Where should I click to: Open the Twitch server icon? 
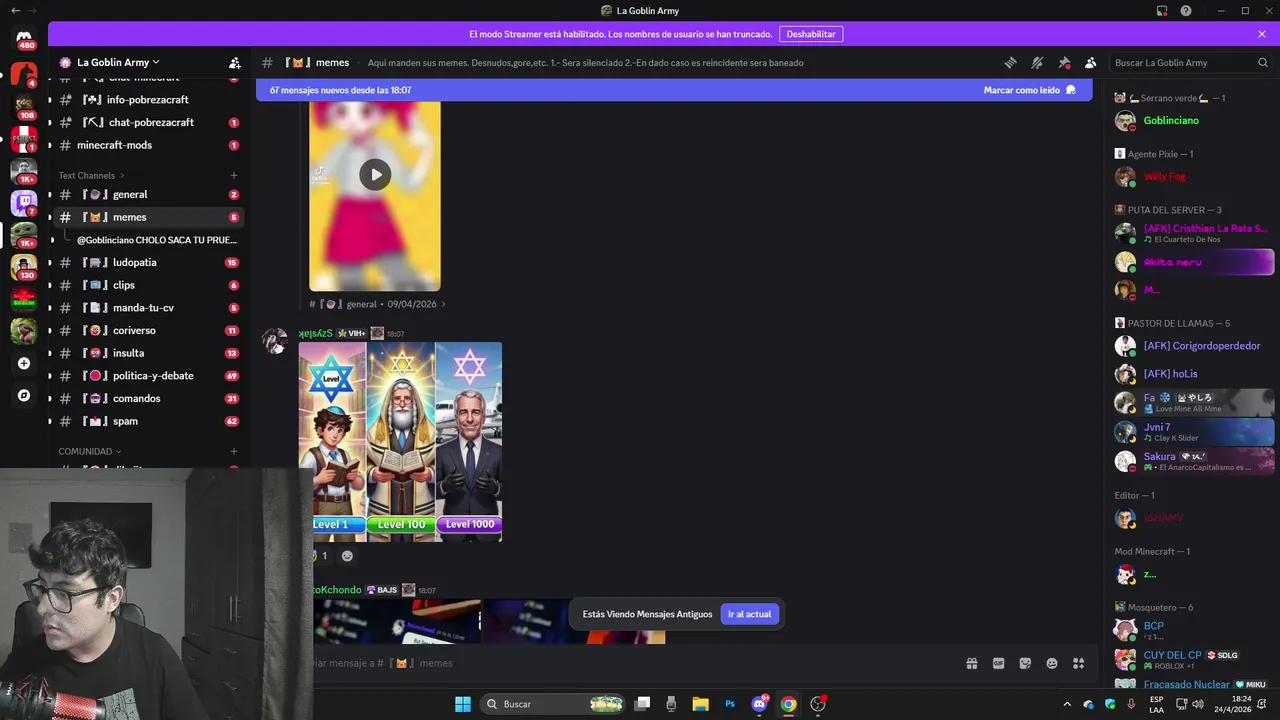[x=24, y=203]
